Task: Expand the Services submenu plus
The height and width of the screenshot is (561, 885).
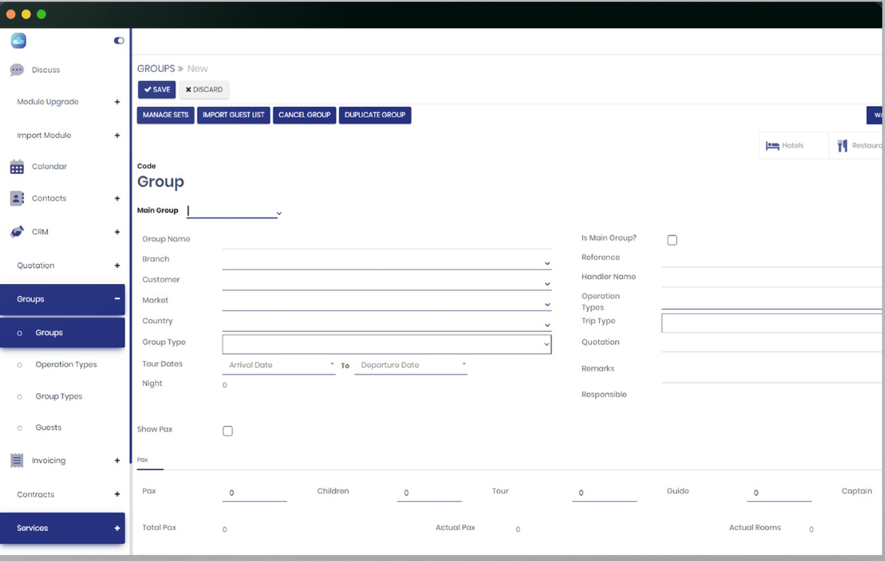Action: tap(117, 528)
